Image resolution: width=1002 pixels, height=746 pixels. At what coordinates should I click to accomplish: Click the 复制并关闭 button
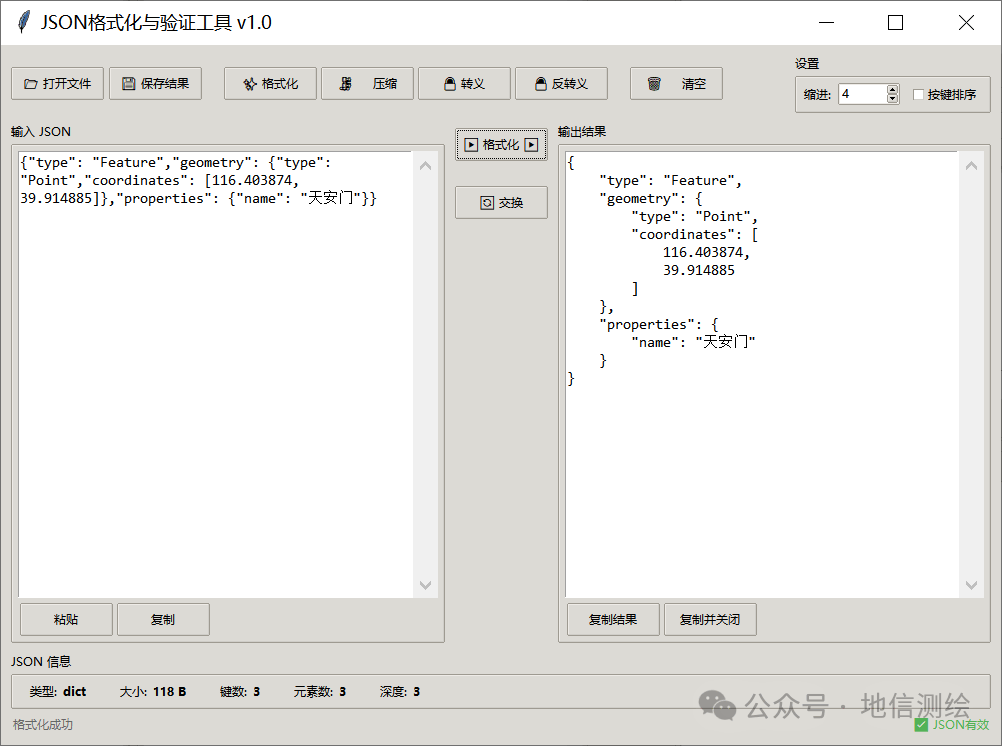point(710,620)
